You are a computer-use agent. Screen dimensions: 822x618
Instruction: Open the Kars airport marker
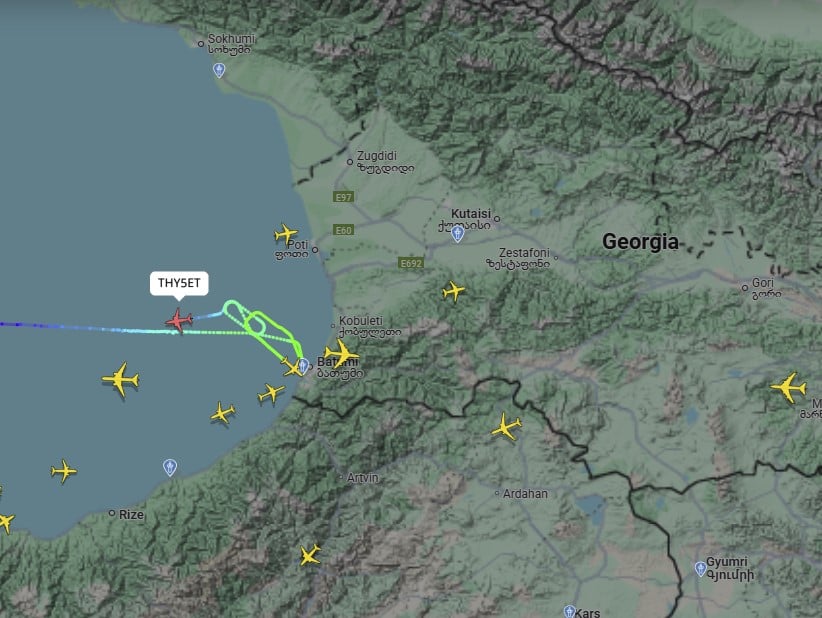pos(570,612)
